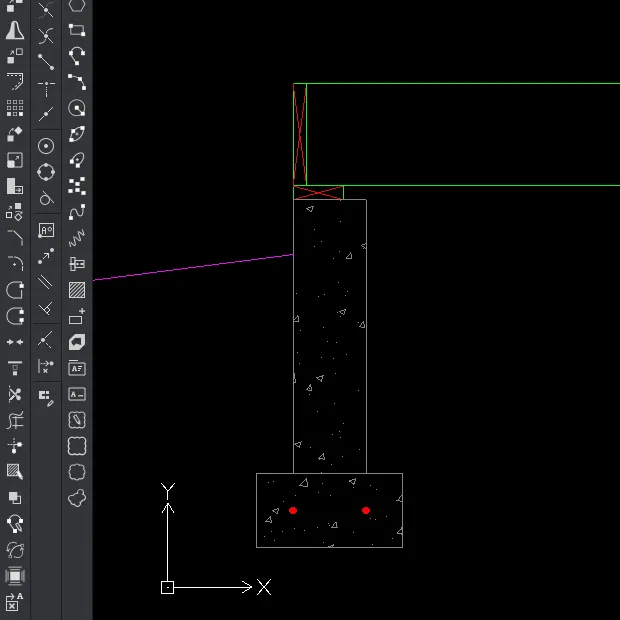Select the Offset tool with dashed corner

15,81
